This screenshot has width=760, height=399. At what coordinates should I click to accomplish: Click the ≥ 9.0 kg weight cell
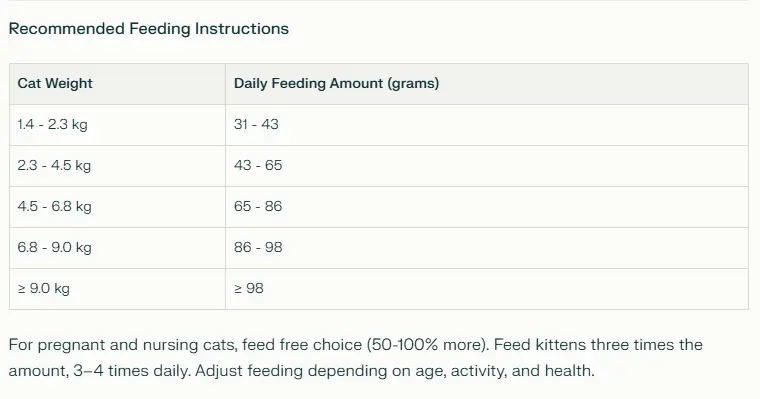coord(117,289)
